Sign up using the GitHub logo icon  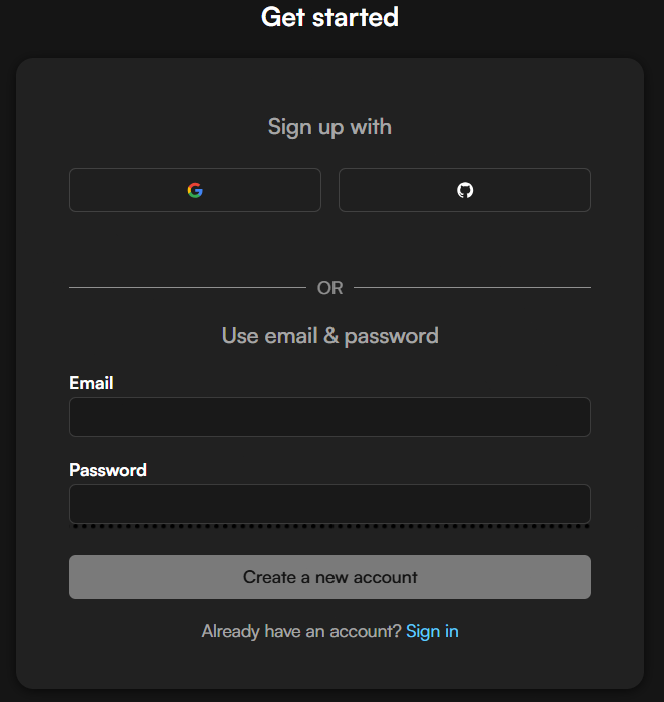pyautogui.click(x=465, y=190)
